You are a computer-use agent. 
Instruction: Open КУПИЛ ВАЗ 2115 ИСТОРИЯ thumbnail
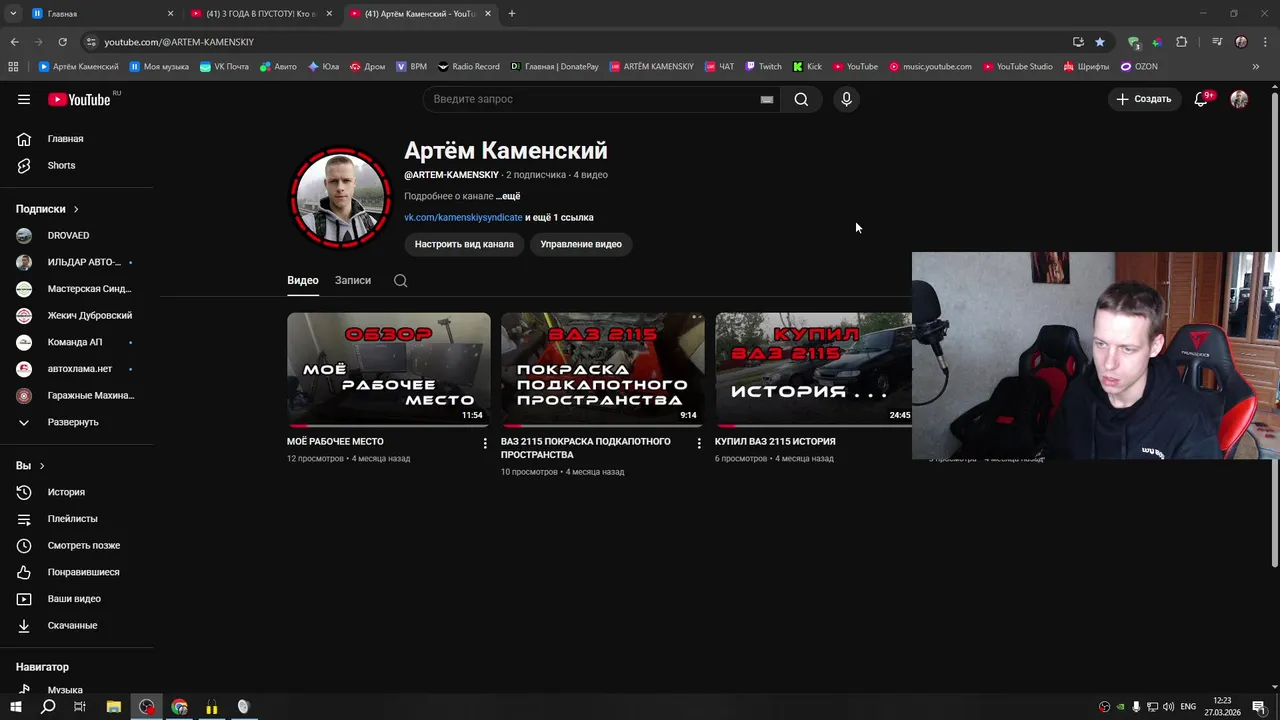tap(813, 370)
